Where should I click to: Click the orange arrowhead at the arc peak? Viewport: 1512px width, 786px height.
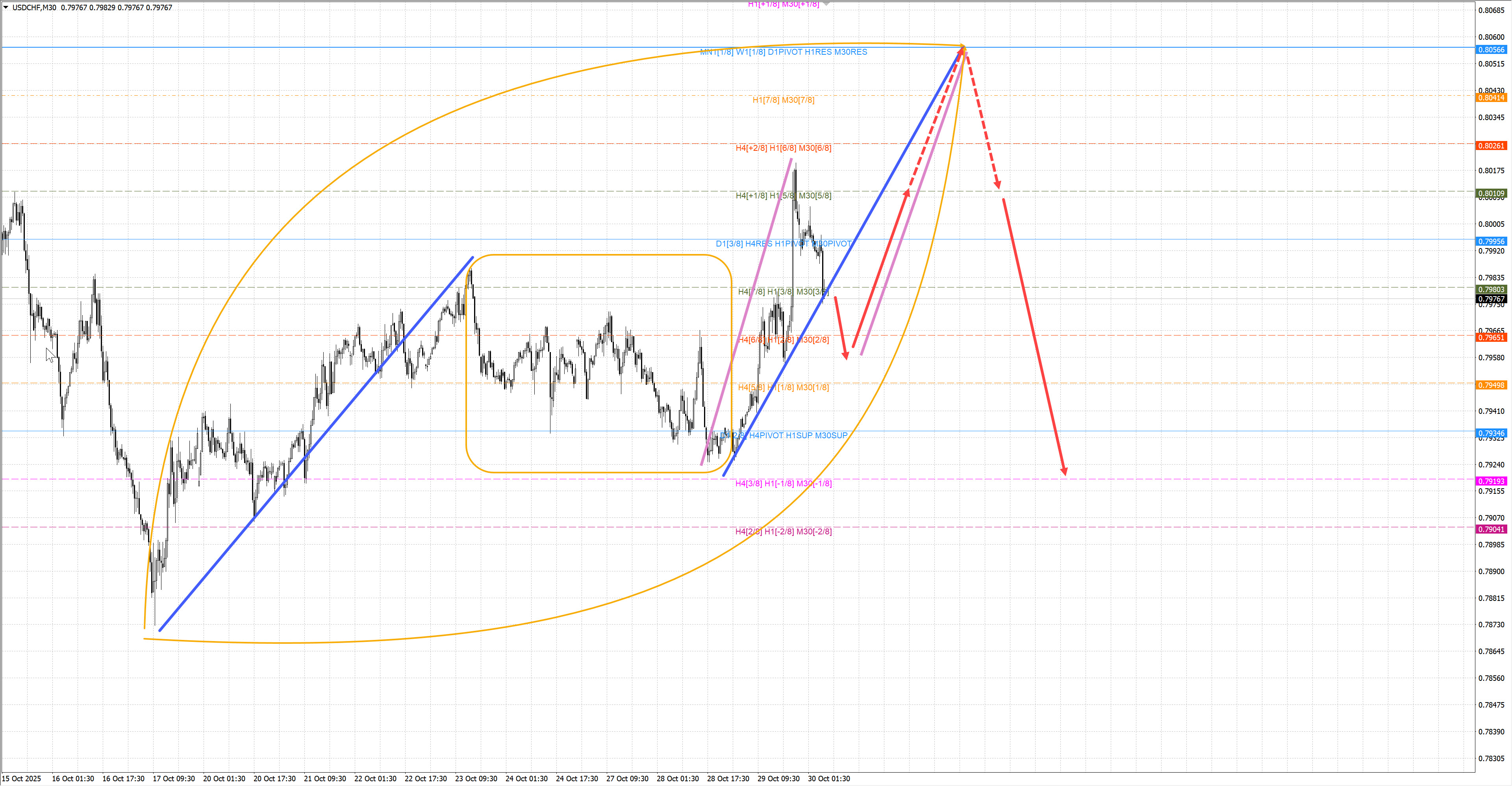tap(962, 46)
